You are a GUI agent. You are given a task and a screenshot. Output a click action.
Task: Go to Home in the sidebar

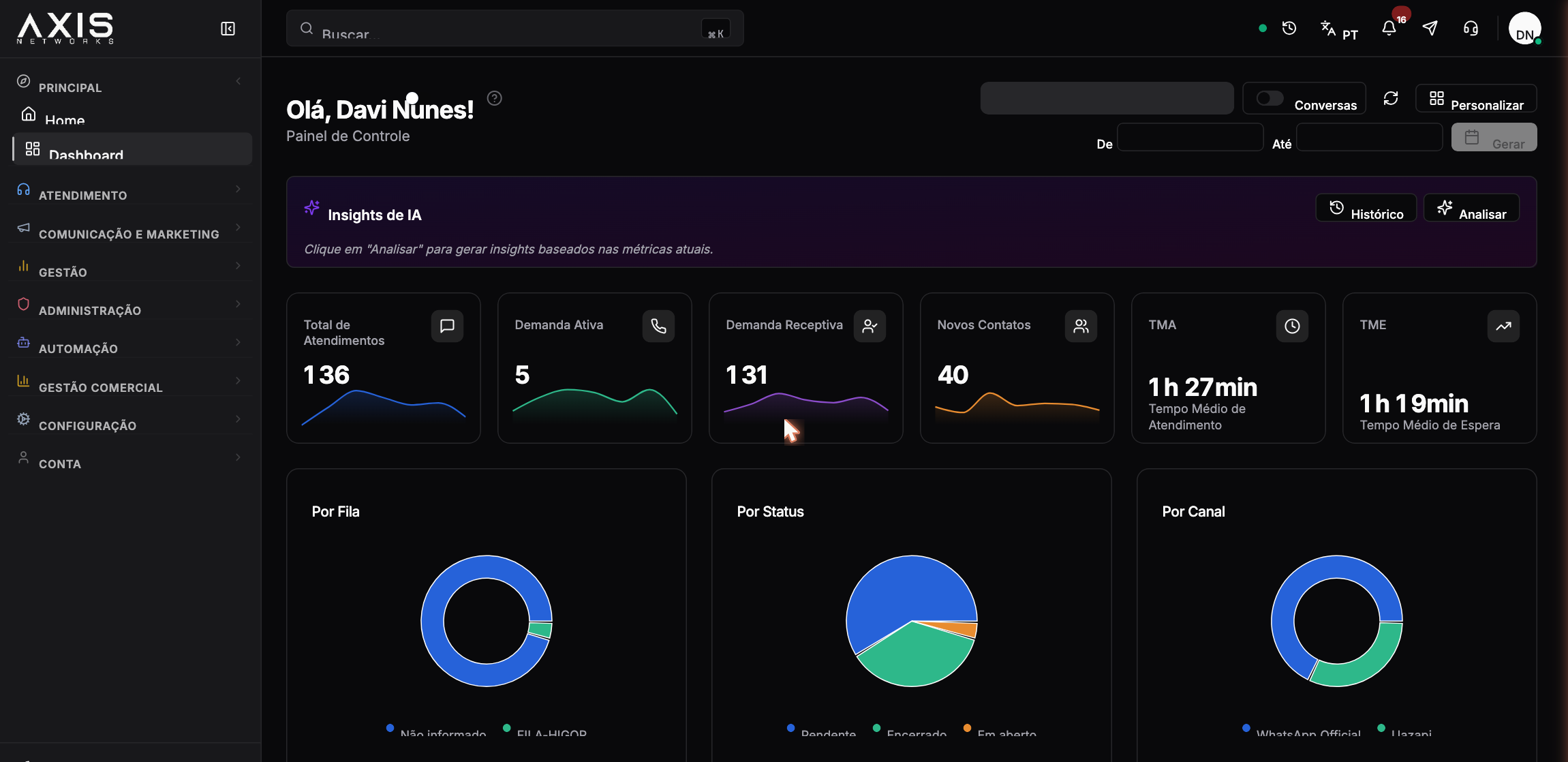[132, 115]
